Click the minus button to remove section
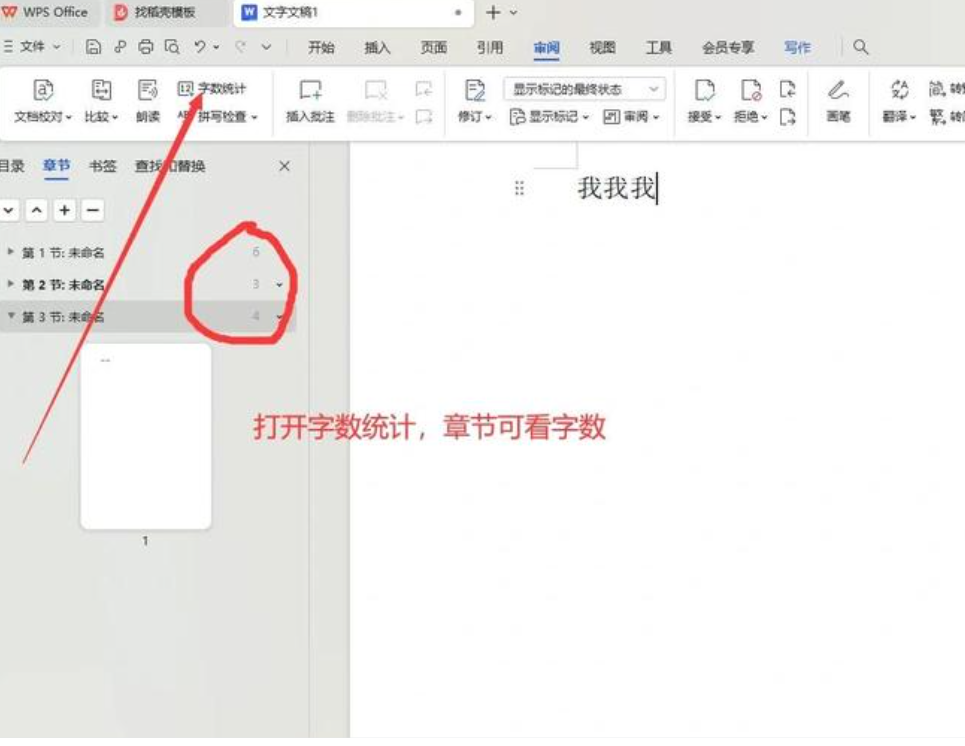This screenshot has height=746, width=965. [x=92, y=210]
